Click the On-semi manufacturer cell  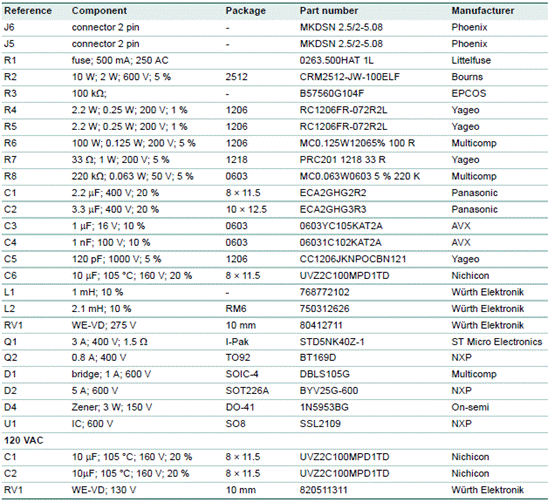click(x=470, y=407)
